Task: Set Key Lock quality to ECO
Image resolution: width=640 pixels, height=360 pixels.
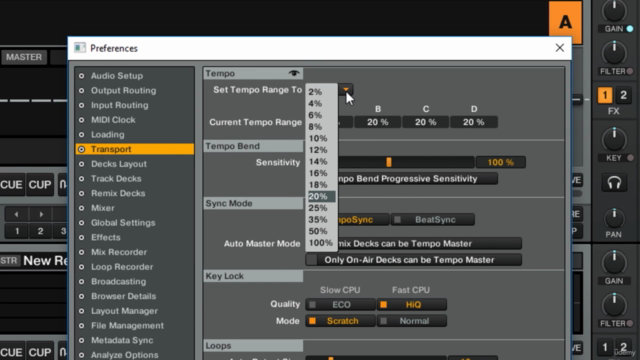Action: coord(340,304)
